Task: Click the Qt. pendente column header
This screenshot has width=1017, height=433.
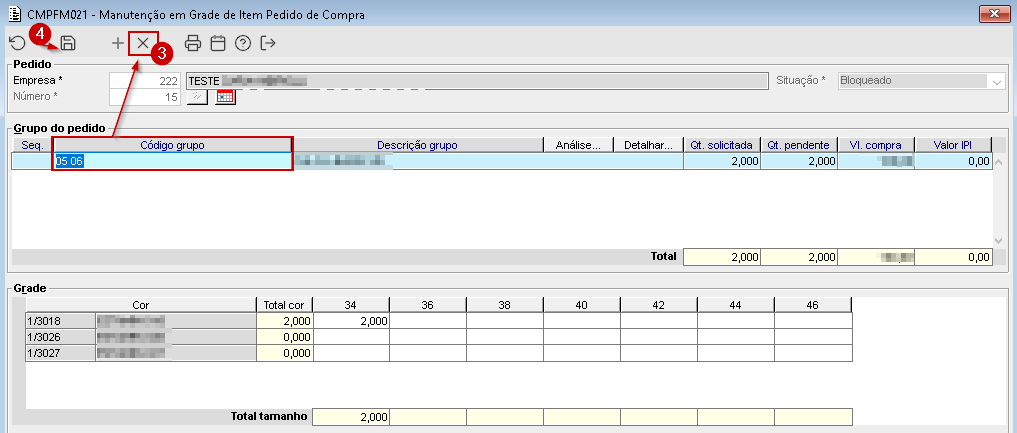Action: [799, 145]
